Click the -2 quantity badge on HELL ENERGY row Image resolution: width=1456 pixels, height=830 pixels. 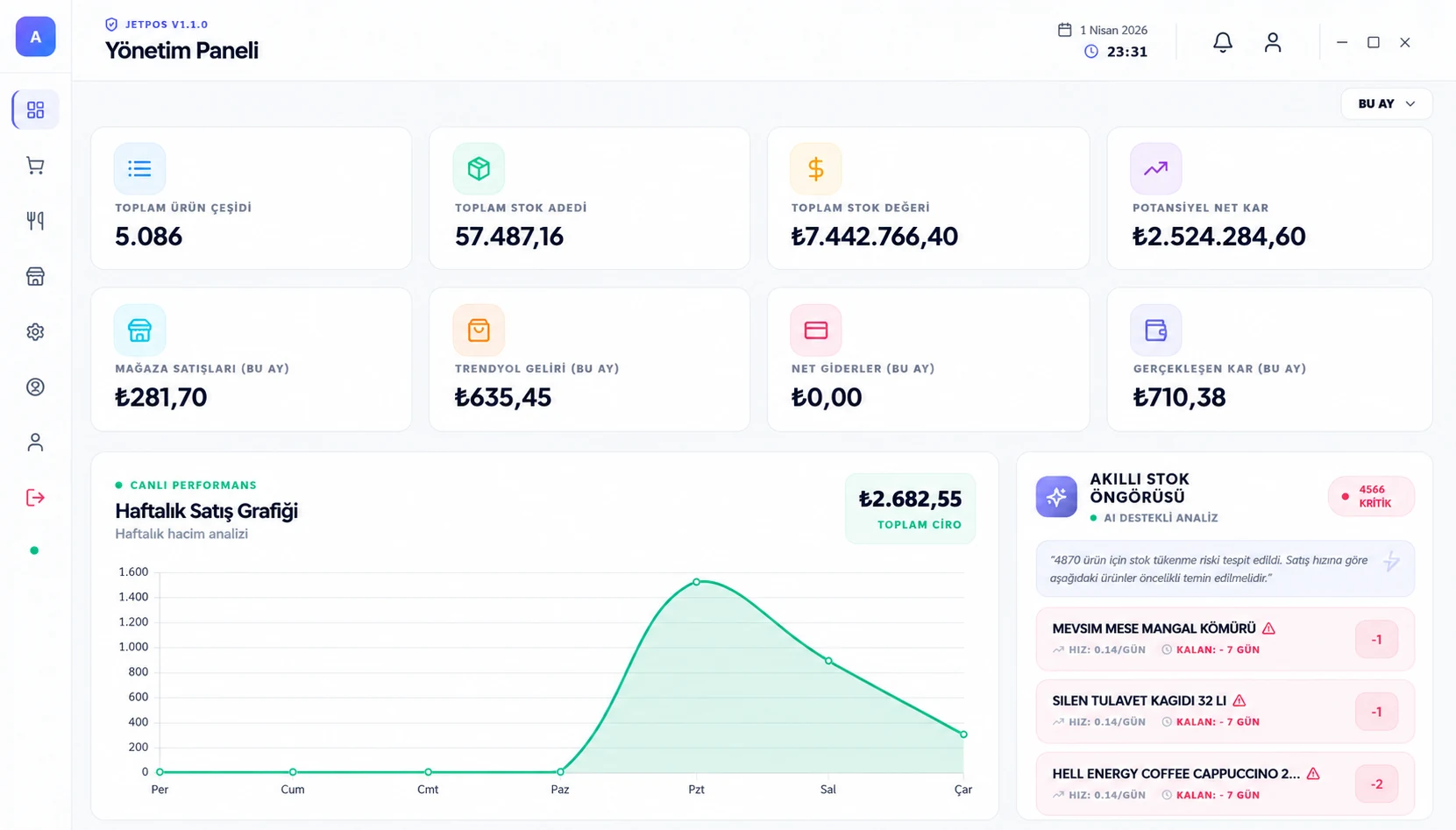pos(1376,784)
